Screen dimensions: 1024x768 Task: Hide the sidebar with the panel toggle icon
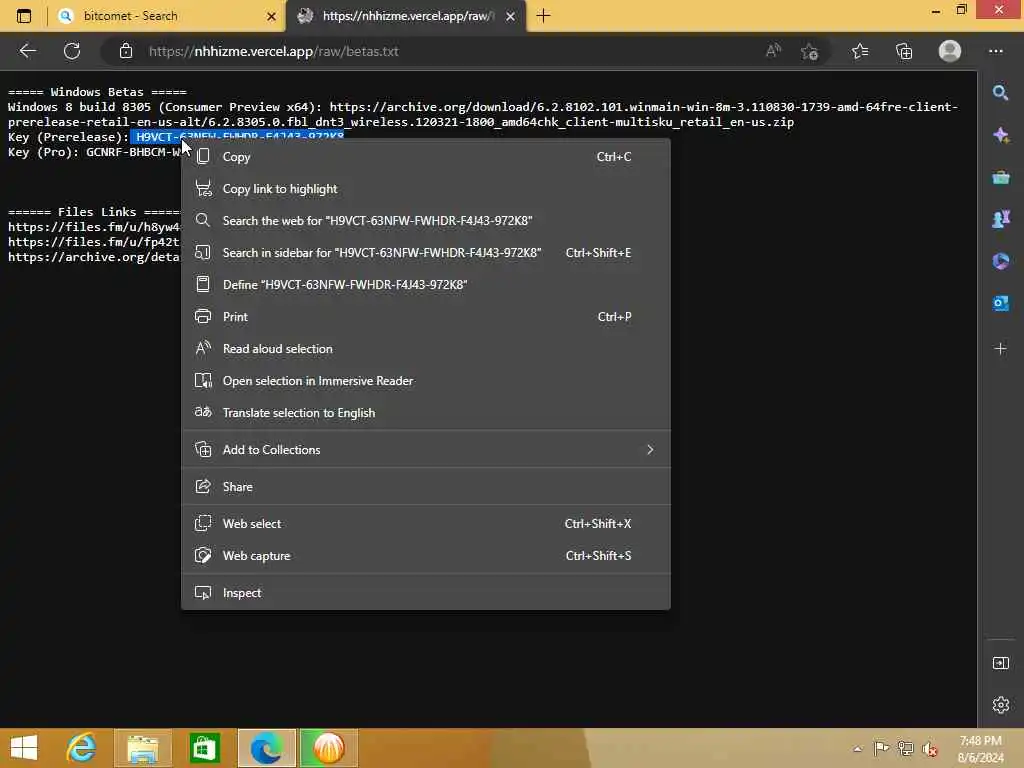tap(1000, 663)
